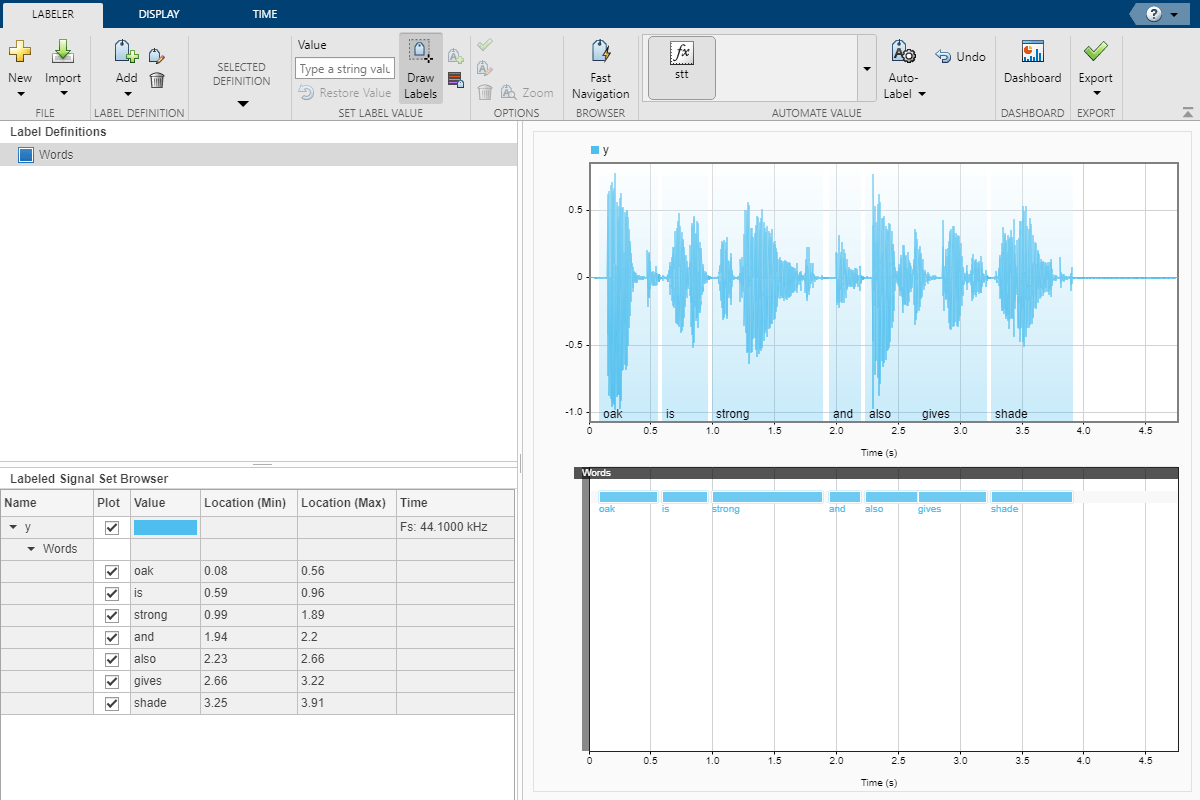The height and width of the screenshot is (800, 1200).
Task: Click the Export checkmark icon
Action: pos(1095,52)
